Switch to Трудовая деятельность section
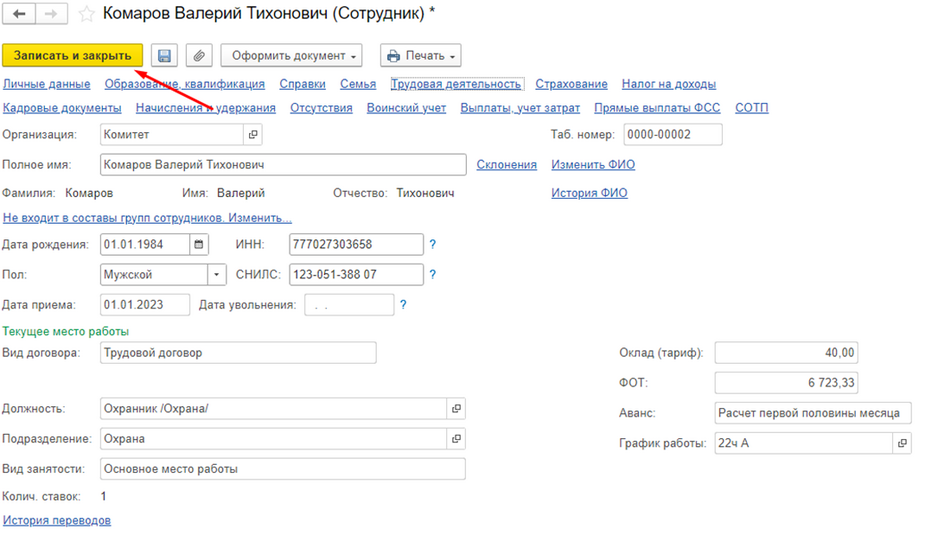Viewport: 925px width, 535px height. pos(457,84)
